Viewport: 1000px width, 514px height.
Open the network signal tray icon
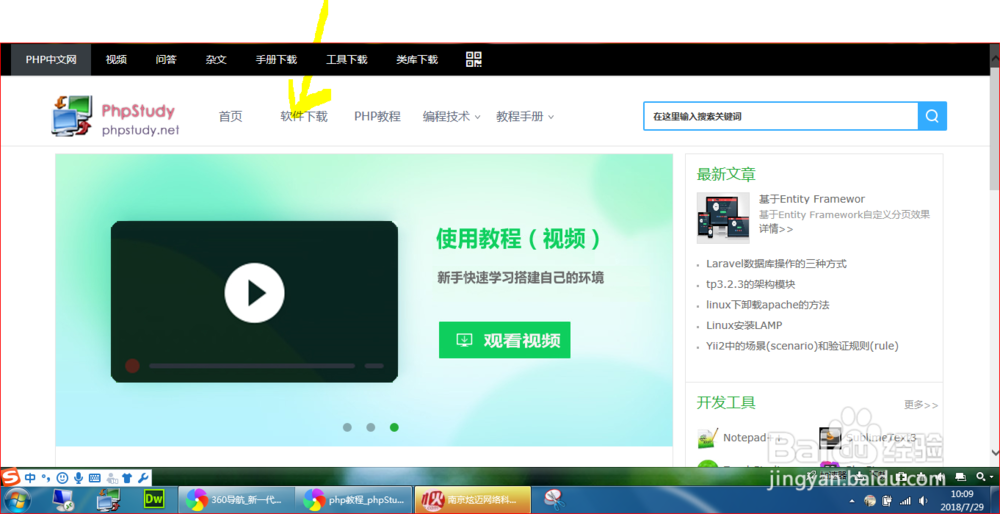point(905,501)
